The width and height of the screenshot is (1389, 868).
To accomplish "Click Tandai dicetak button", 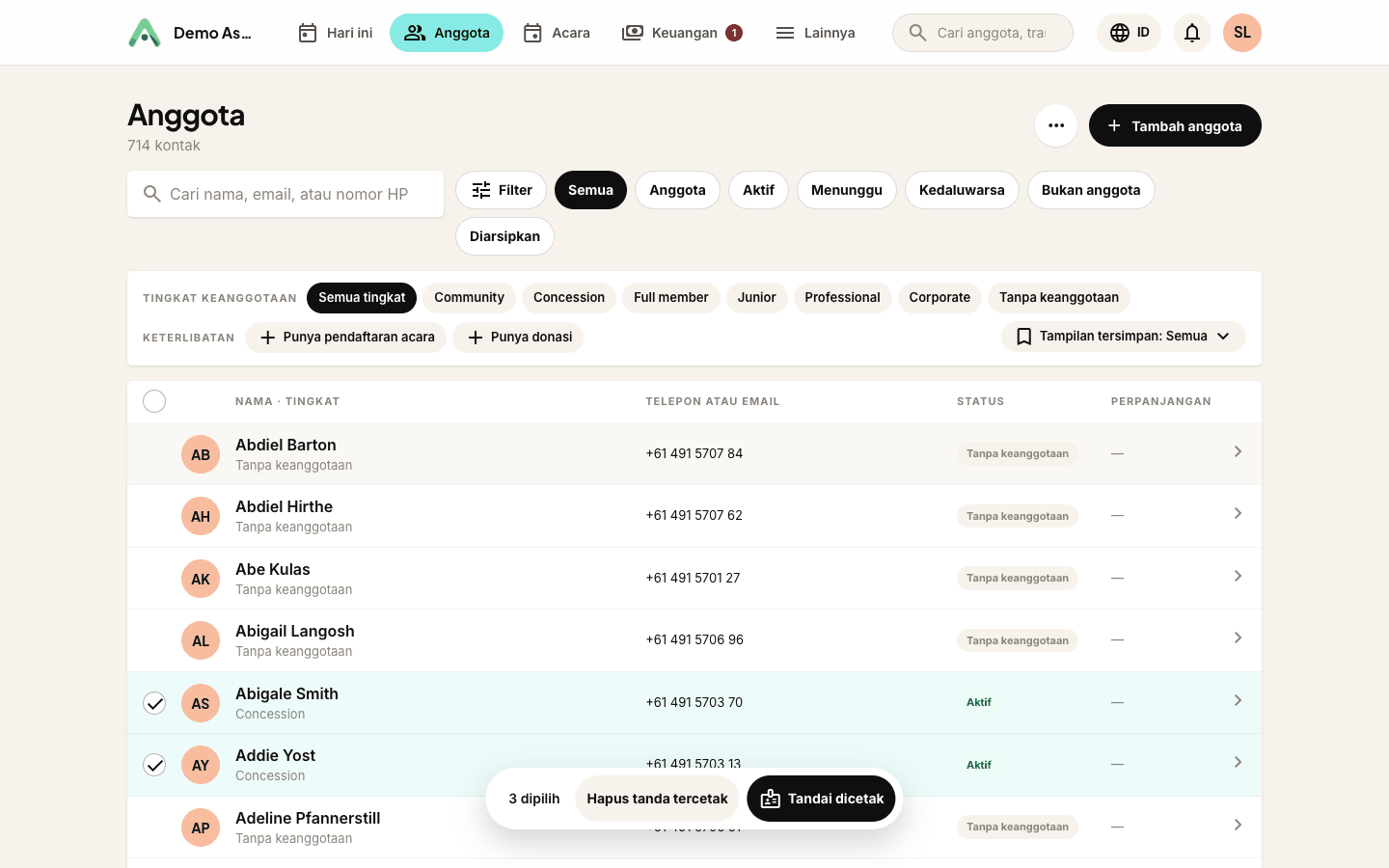I will click(x=822, y=799).
